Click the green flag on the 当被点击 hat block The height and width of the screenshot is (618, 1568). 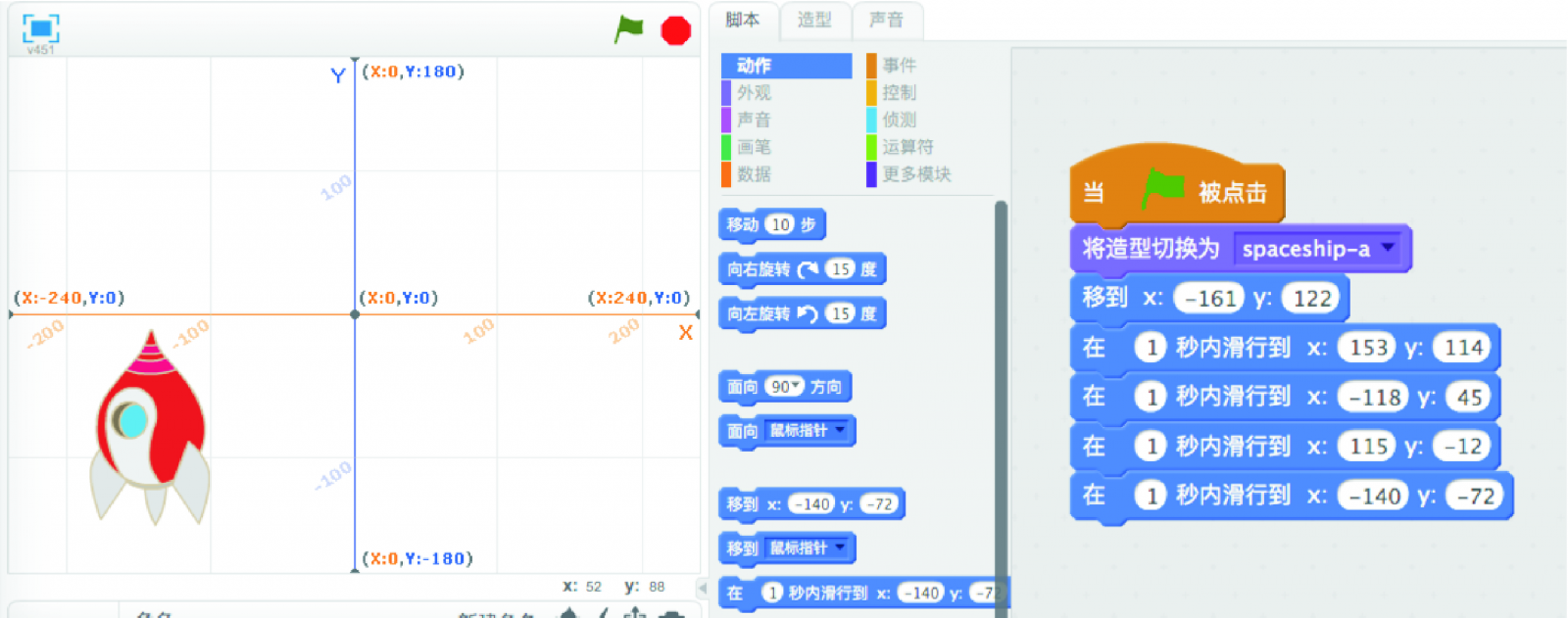pos(1163,188)
